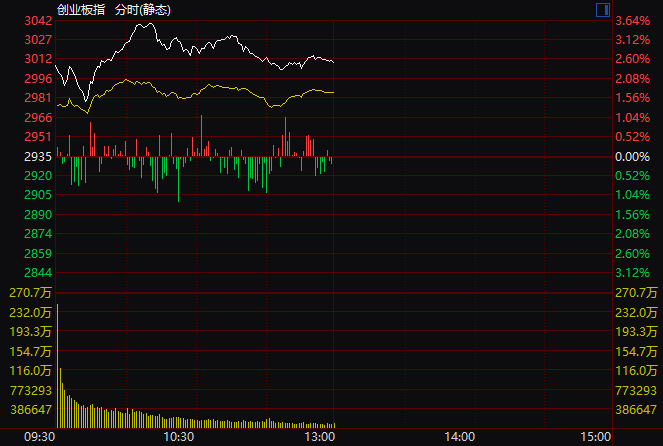Click the 2844 lowest price label
The image size is (663, 446).
(37, 273)
